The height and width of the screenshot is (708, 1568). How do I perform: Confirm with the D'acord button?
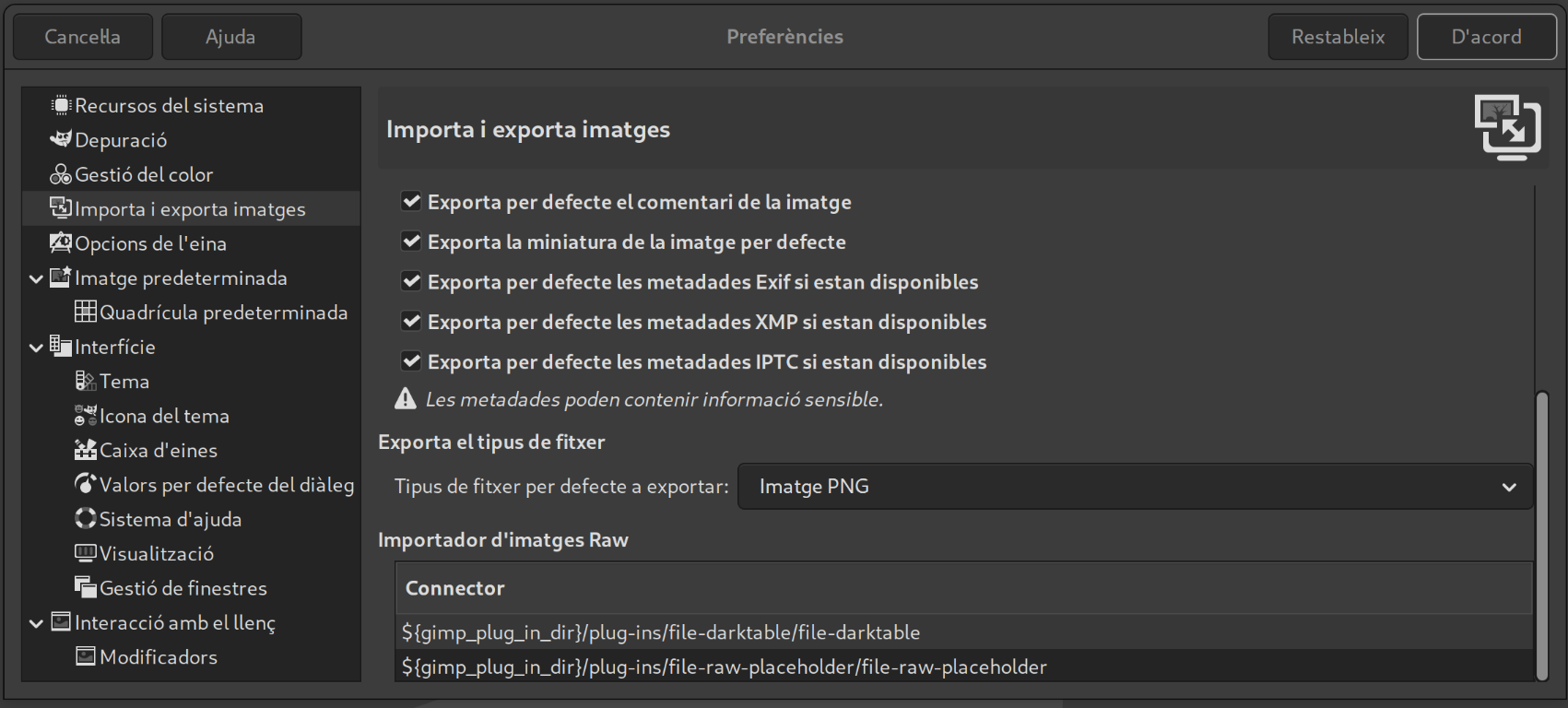[1486, 37]
